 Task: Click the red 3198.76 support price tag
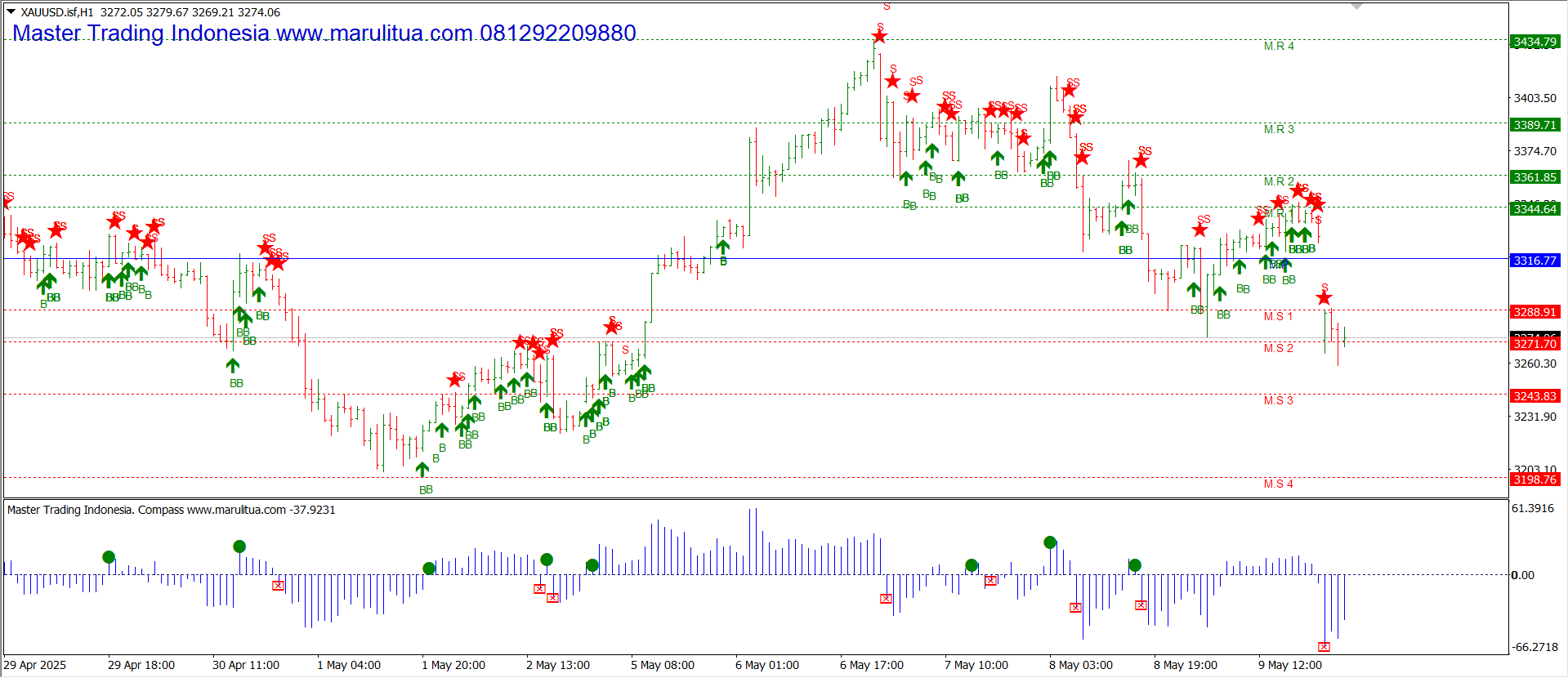pos(1534,480)
